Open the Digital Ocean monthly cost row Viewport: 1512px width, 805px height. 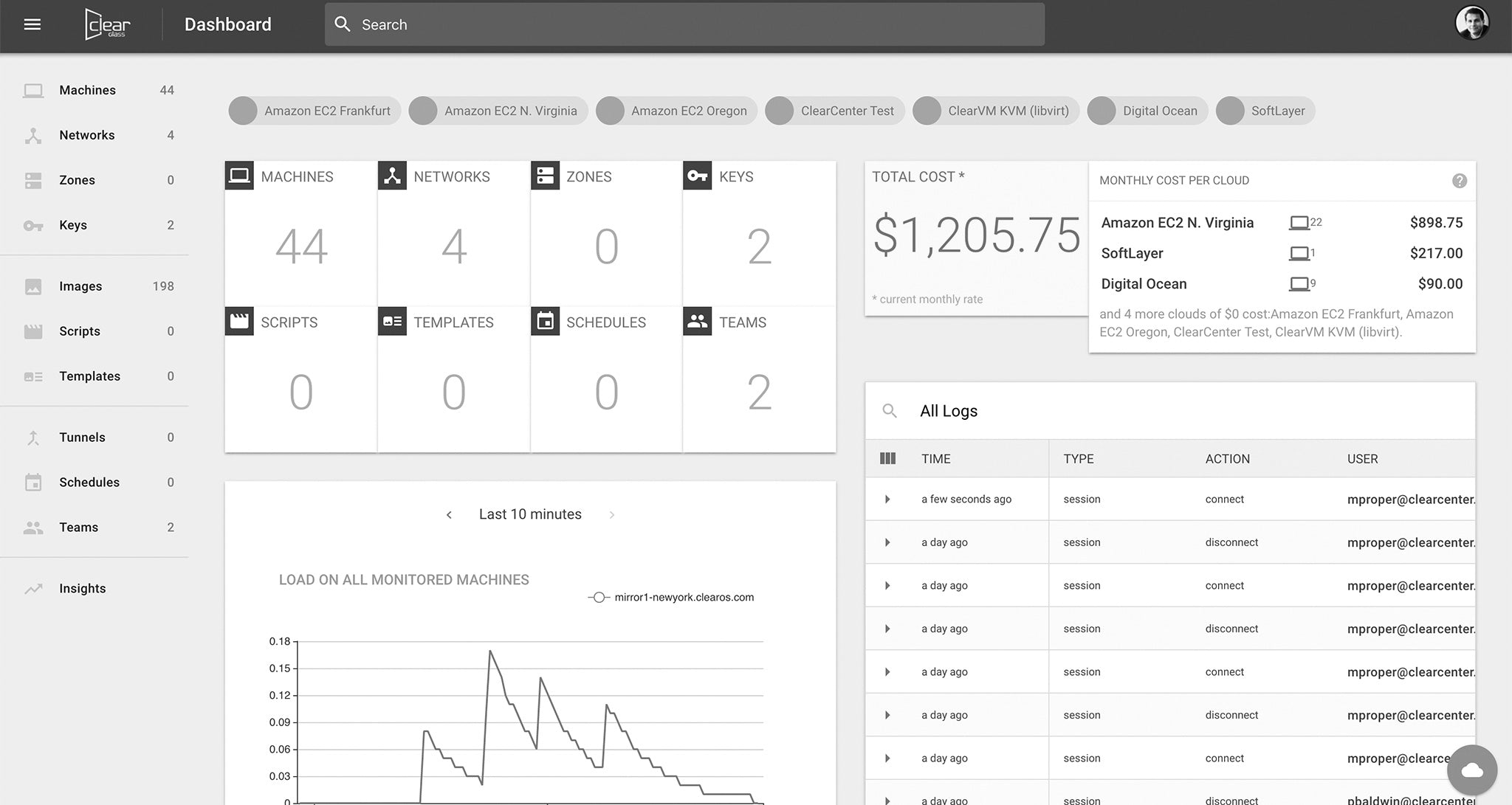tap(1282, 284)
